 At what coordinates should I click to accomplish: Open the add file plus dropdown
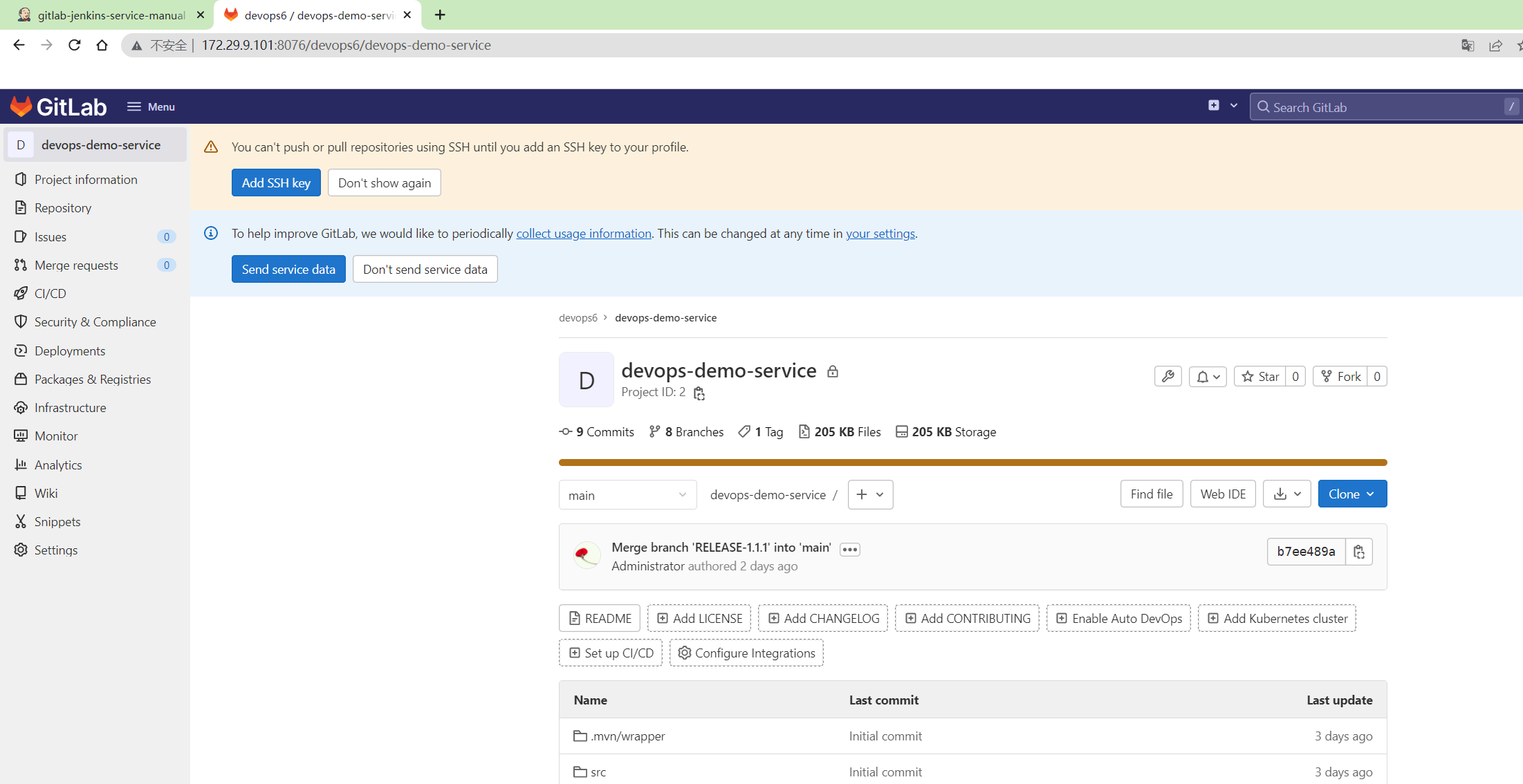point(870,494)
